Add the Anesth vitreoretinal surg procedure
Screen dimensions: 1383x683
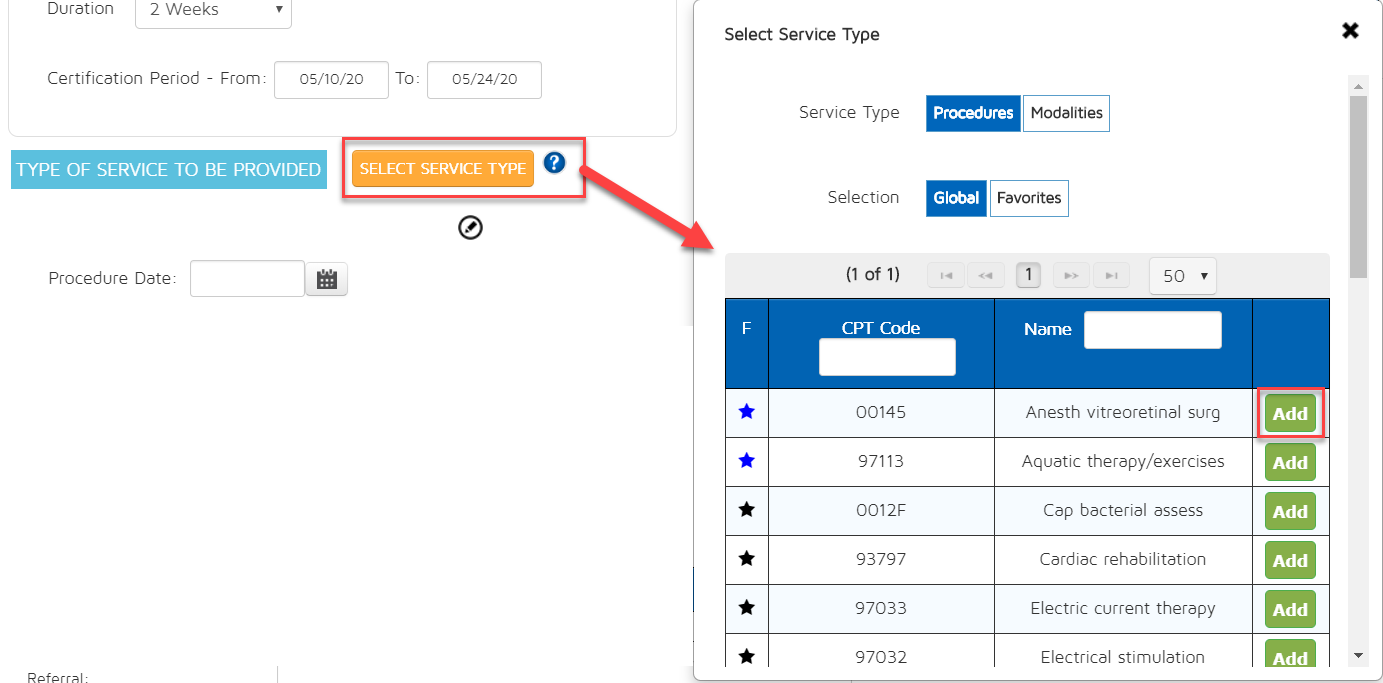(1290, 413)
